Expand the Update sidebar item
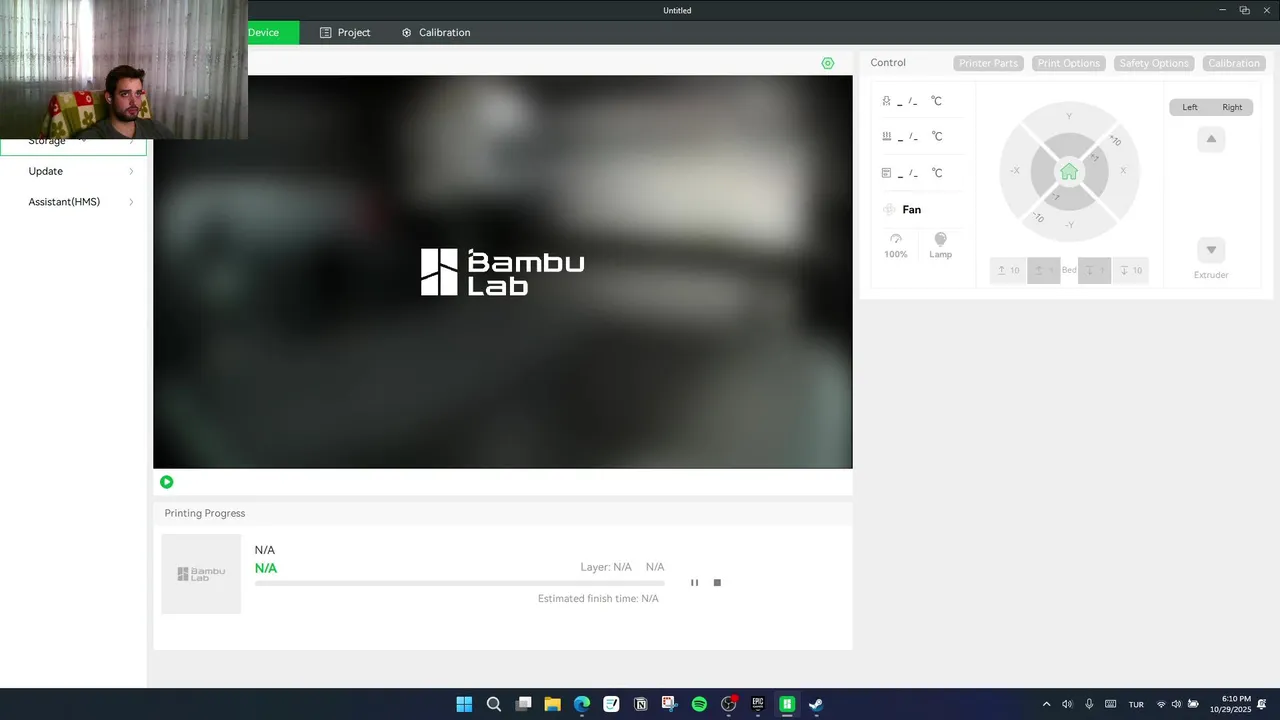The width and height of the screenshot is (1280, 720). [x=74, y=171]
